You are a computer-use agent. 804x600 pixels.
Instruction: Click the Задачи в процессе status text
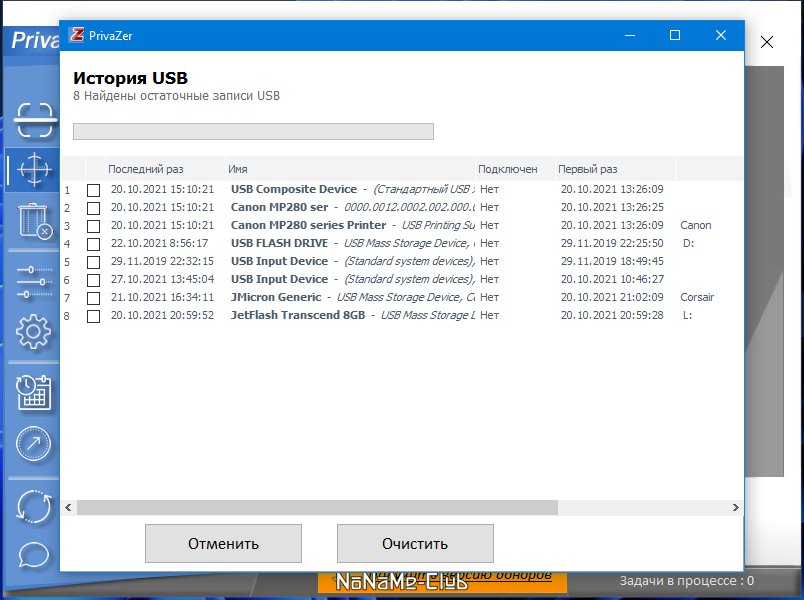(x=687, y=581)
